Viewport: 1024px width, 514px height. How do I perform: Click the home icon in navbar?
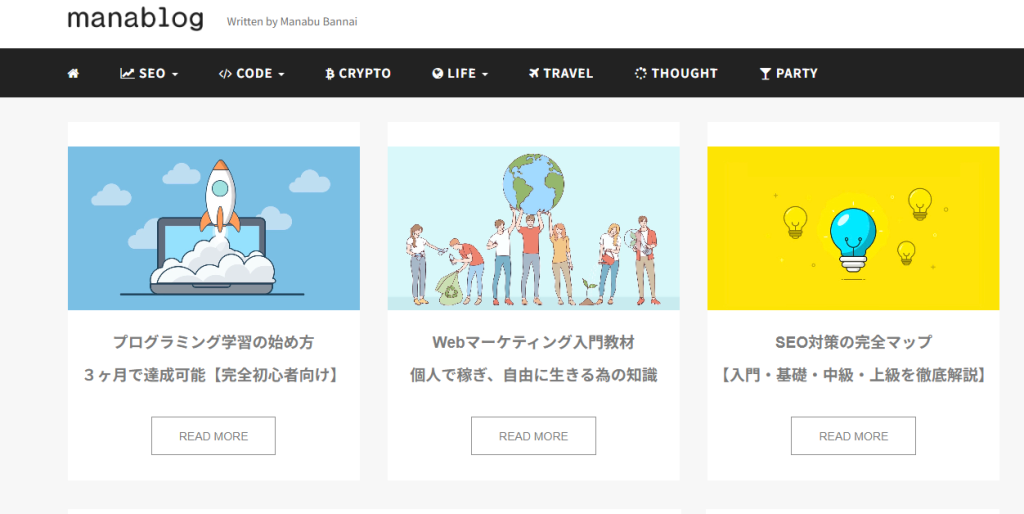[x=73, y=73]
